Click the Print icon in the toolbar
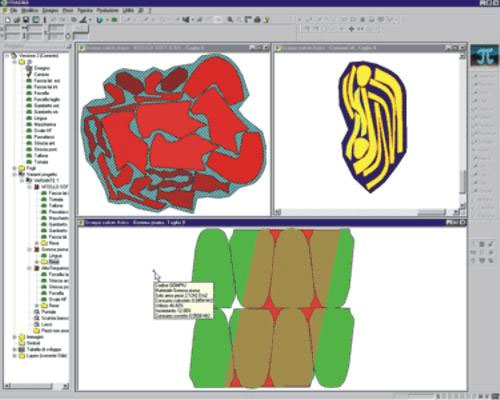Screen dimensions: 500x400 (x=257, y=20)
